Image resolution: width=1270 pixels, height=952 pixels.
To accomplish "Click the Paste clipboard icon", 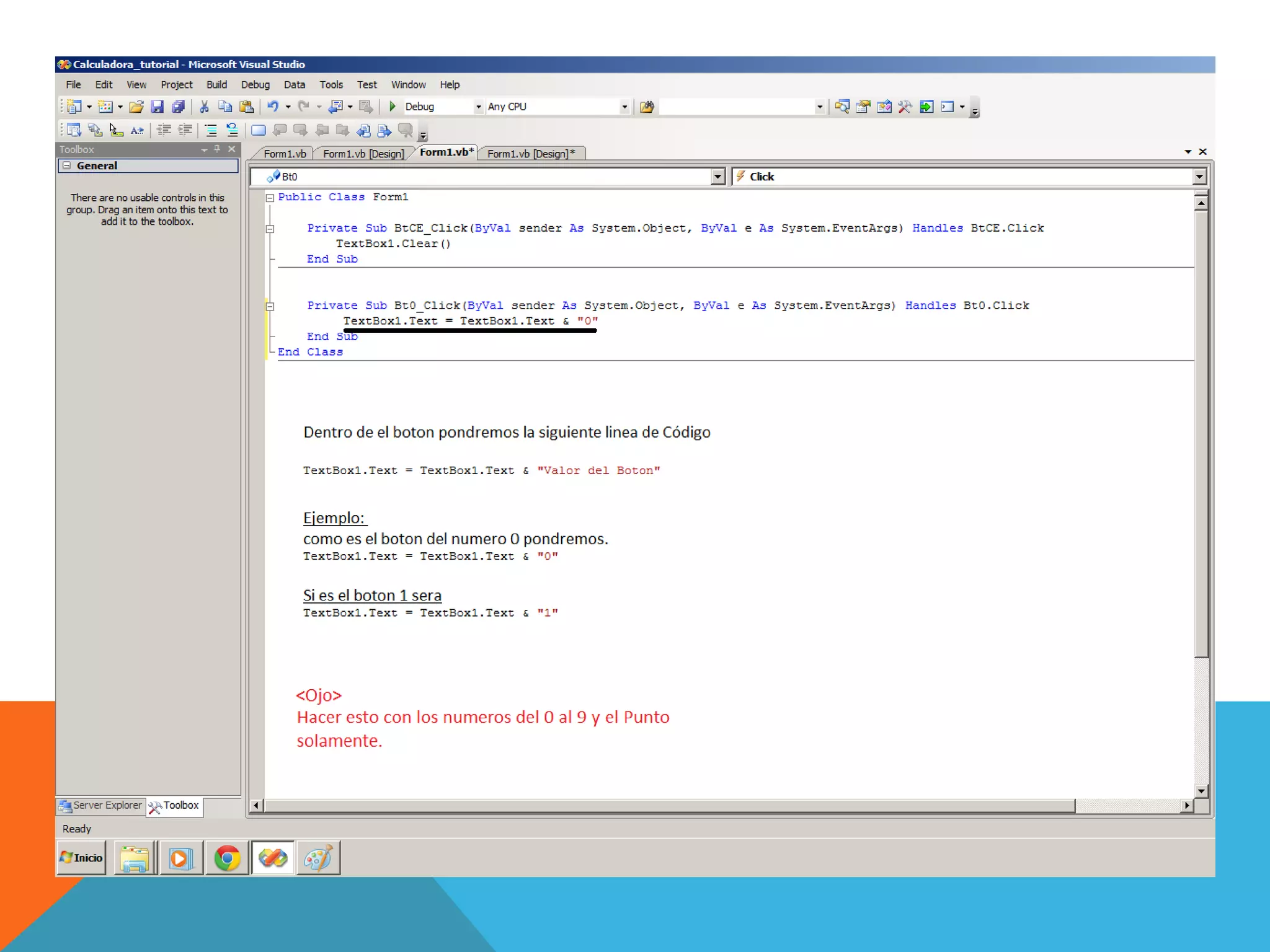I will [x=246, y=107].
